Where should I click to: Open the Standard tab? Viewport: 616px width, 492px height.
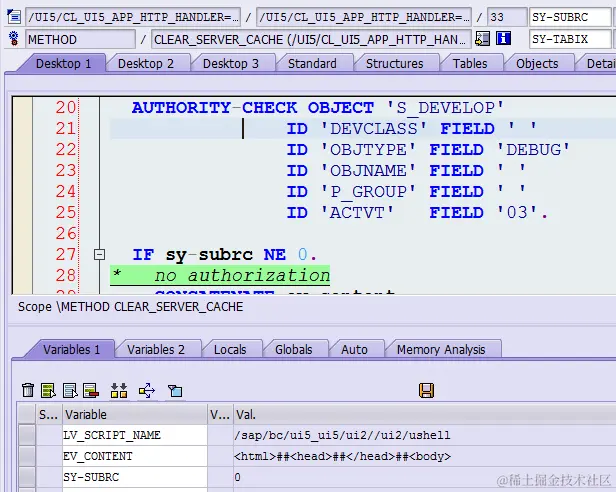(312, 63)
